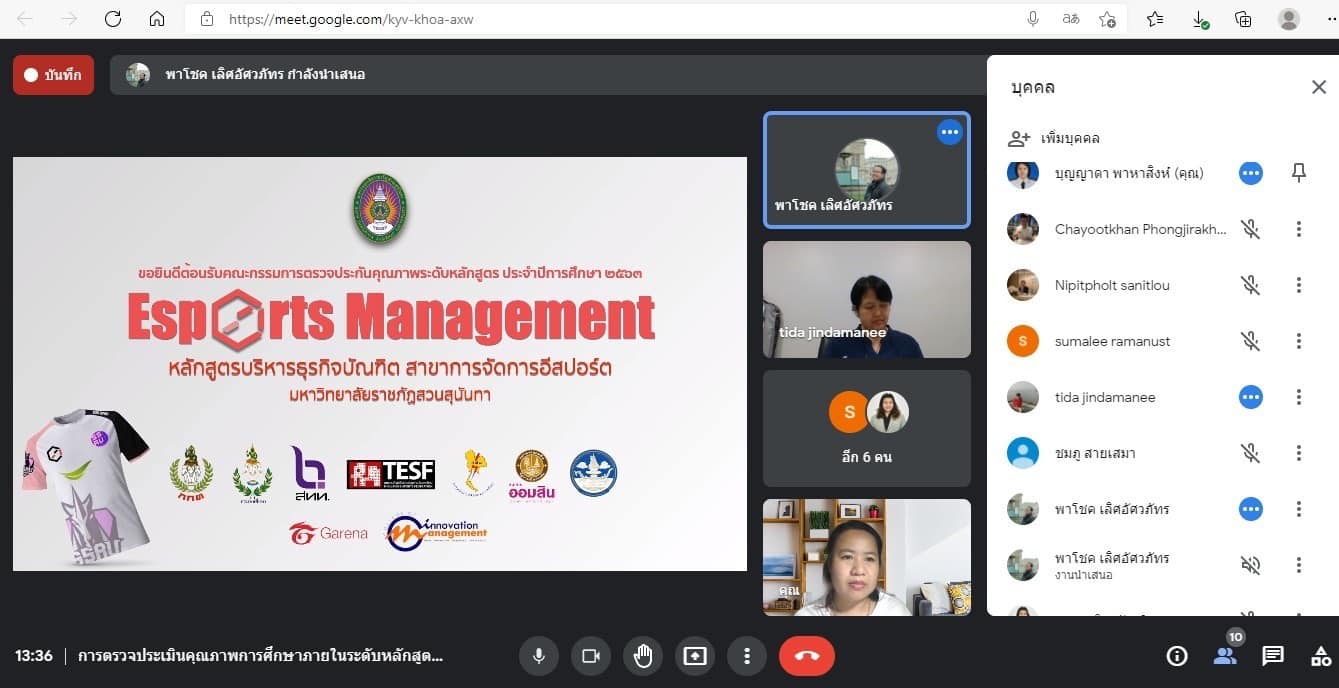Toggle the microphone button

tap(538, 656)
